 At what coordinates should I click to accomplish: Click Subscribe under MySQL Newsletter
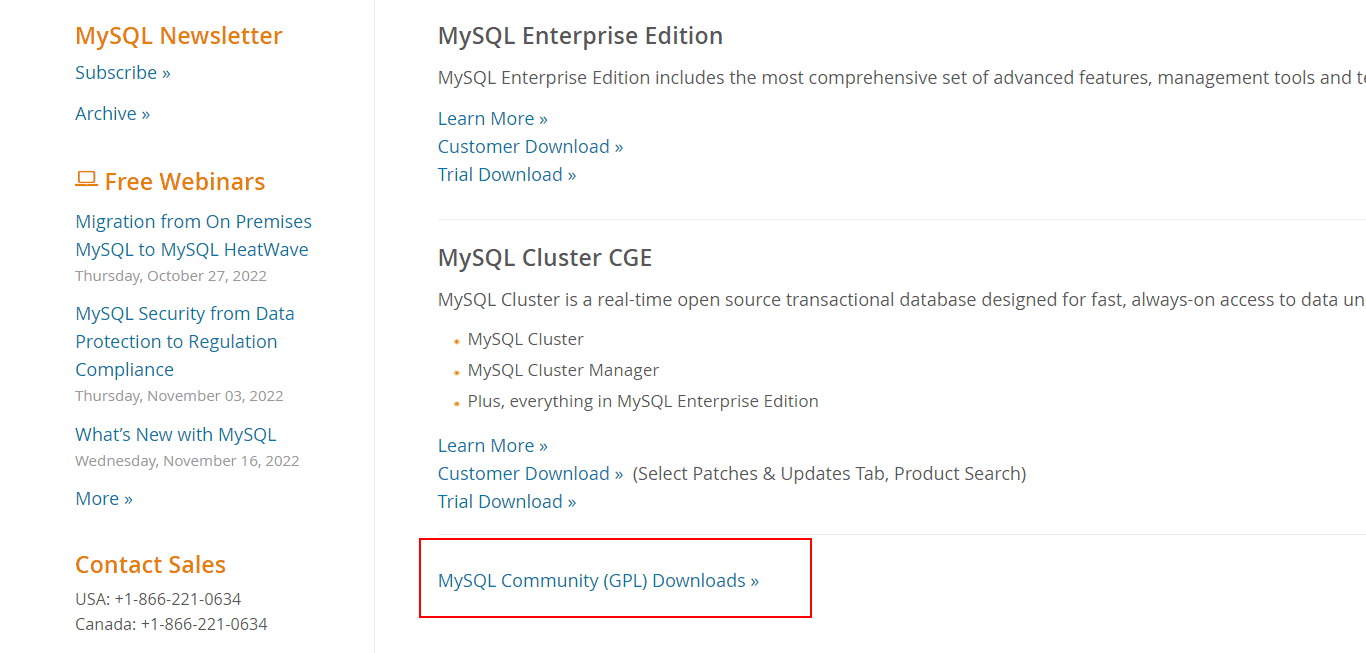point(122,72)
